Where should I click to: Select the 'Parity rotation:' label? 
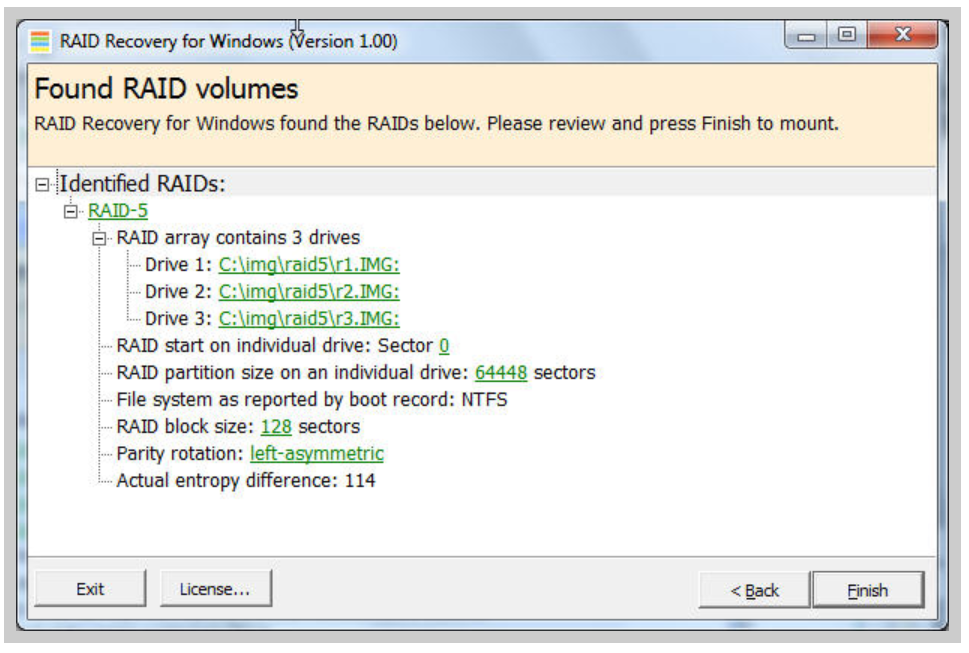tap(180, 453)
